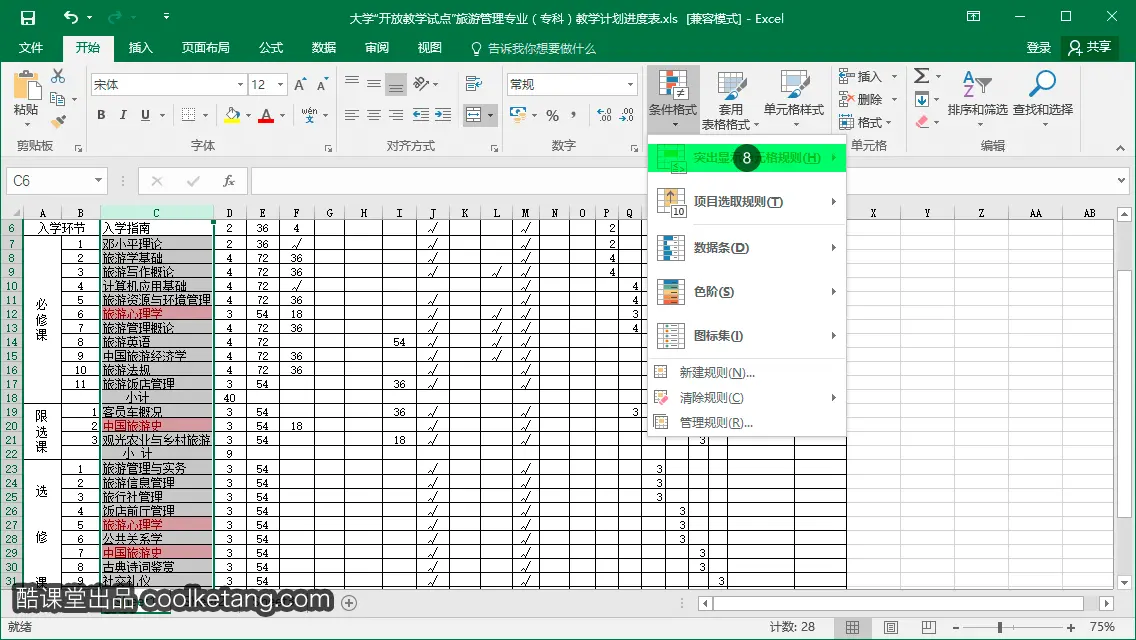The width and height of the screenshot is (1136, 640).
Task: Open 色阶 color scales menu item
Action: tap(747, 291)
